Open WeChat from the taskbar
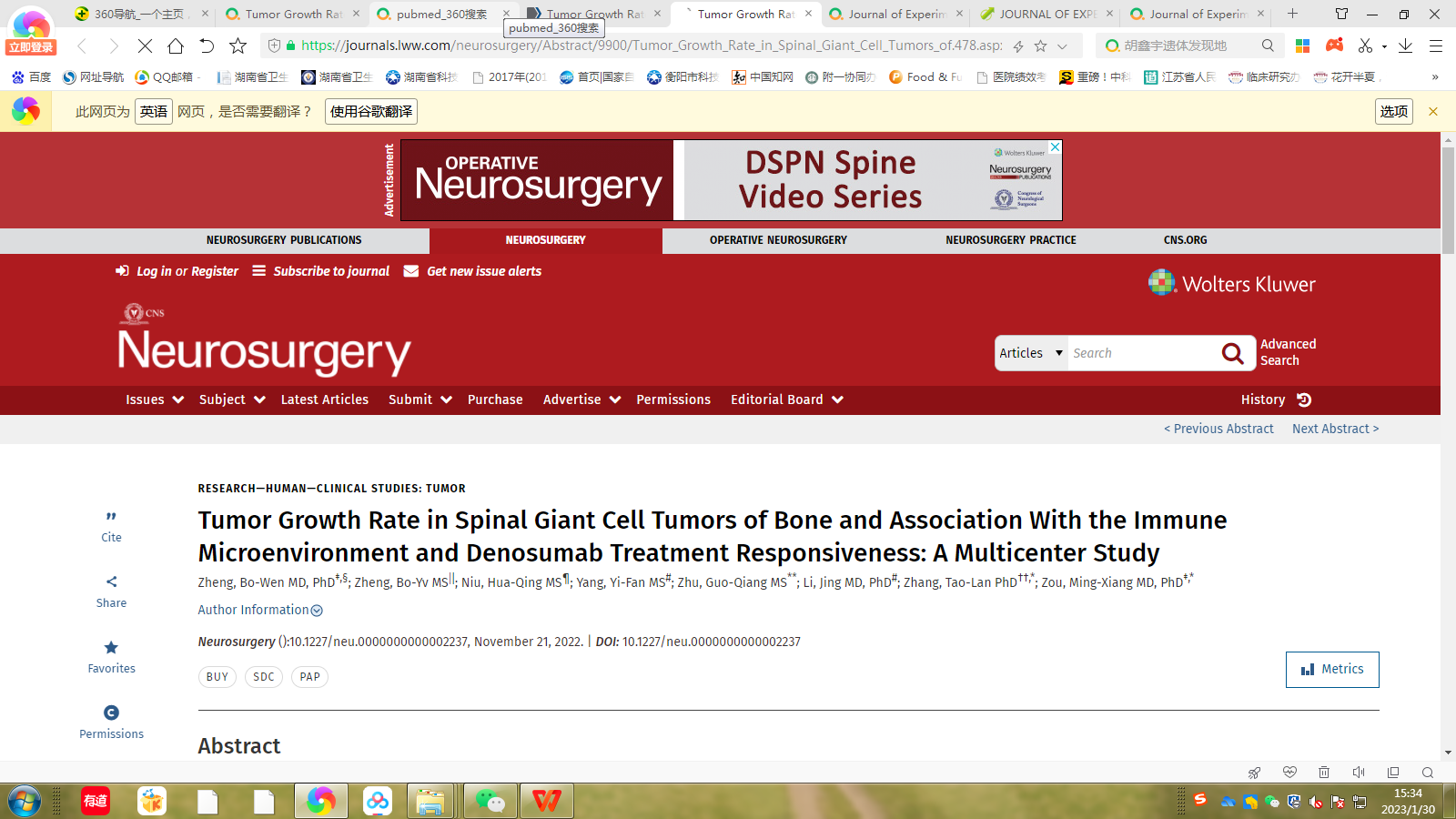1456x819 pixels. click(490, 801)
